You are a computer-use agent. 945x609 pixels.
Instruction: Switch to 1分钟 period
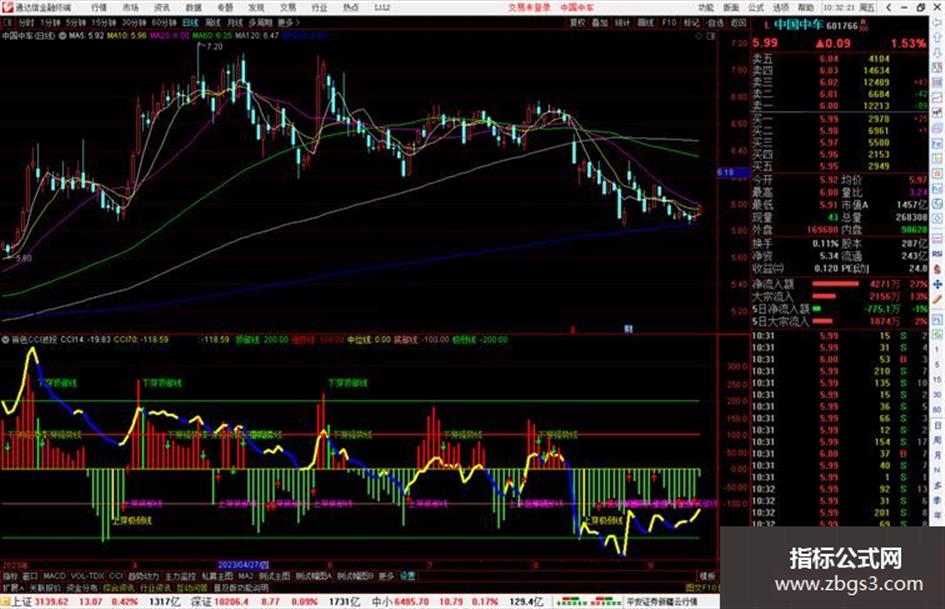click(x=50, y=22)
